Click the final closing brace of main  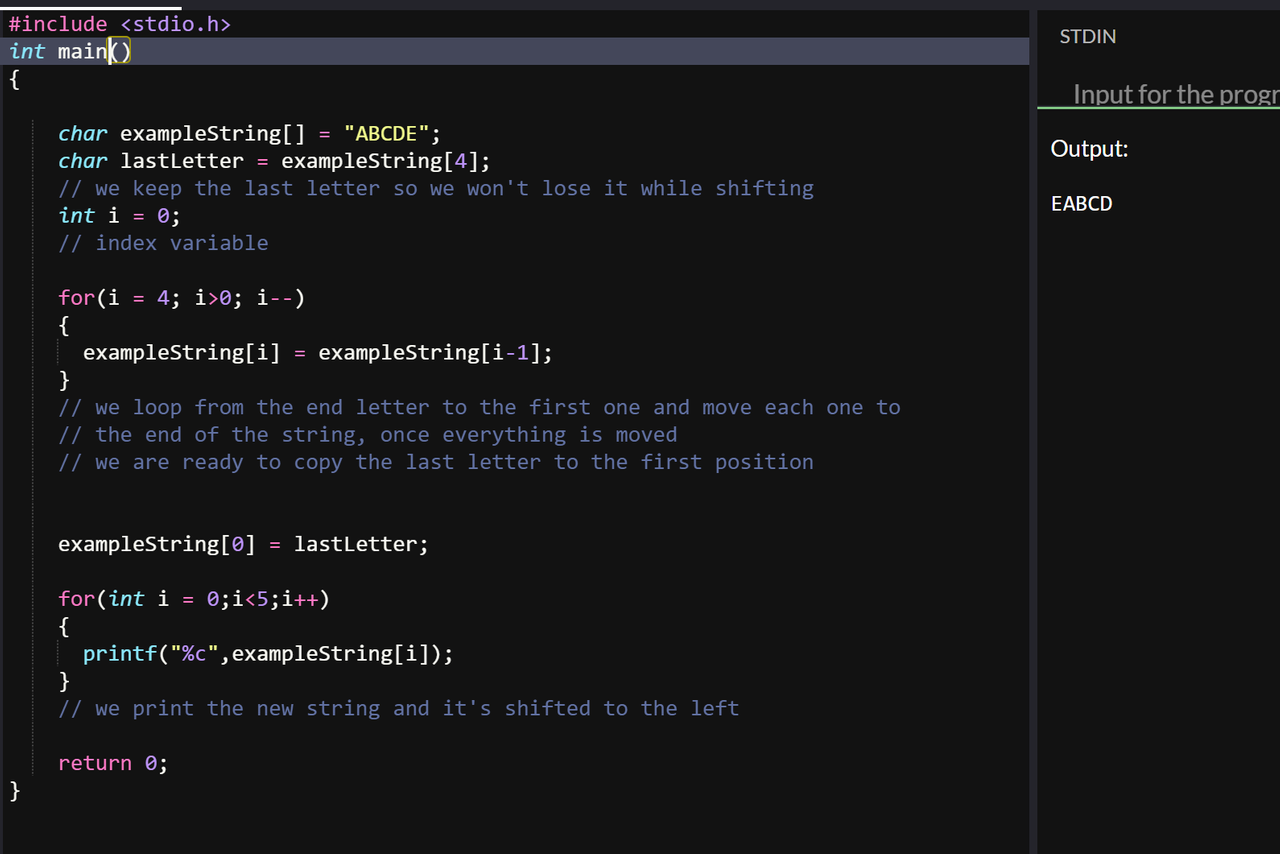click(x=14, y=790)
